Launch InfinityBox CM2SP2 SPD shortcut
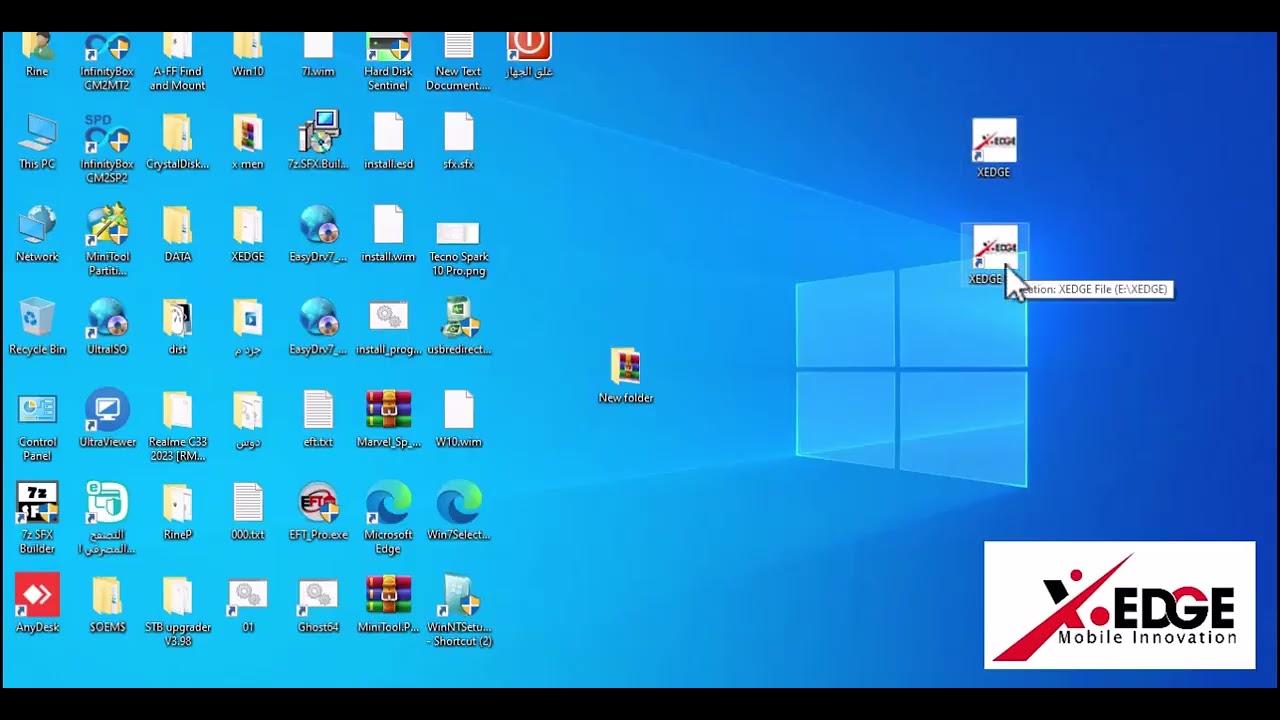 (x=107, y=149)
